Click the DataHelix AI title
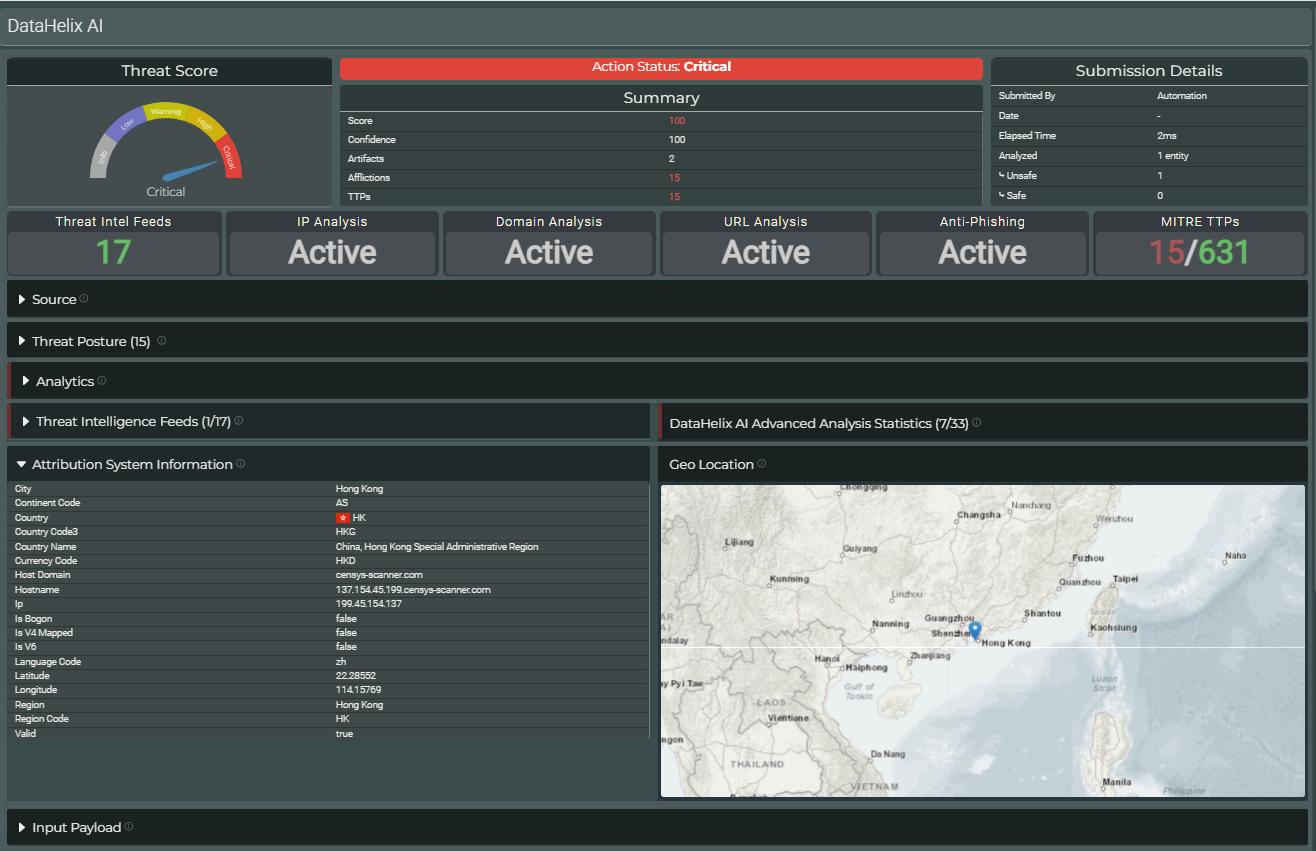The image size is (1316, 851). (55, 26)
